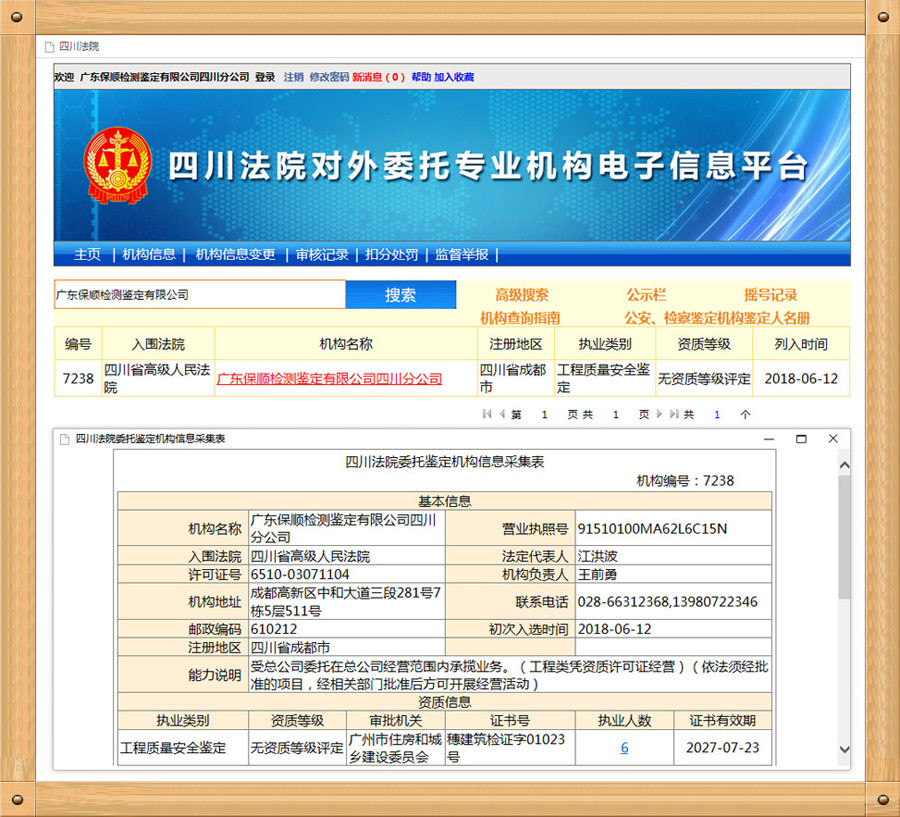
Task: Click result row number 7238
Action: (78, 379)
